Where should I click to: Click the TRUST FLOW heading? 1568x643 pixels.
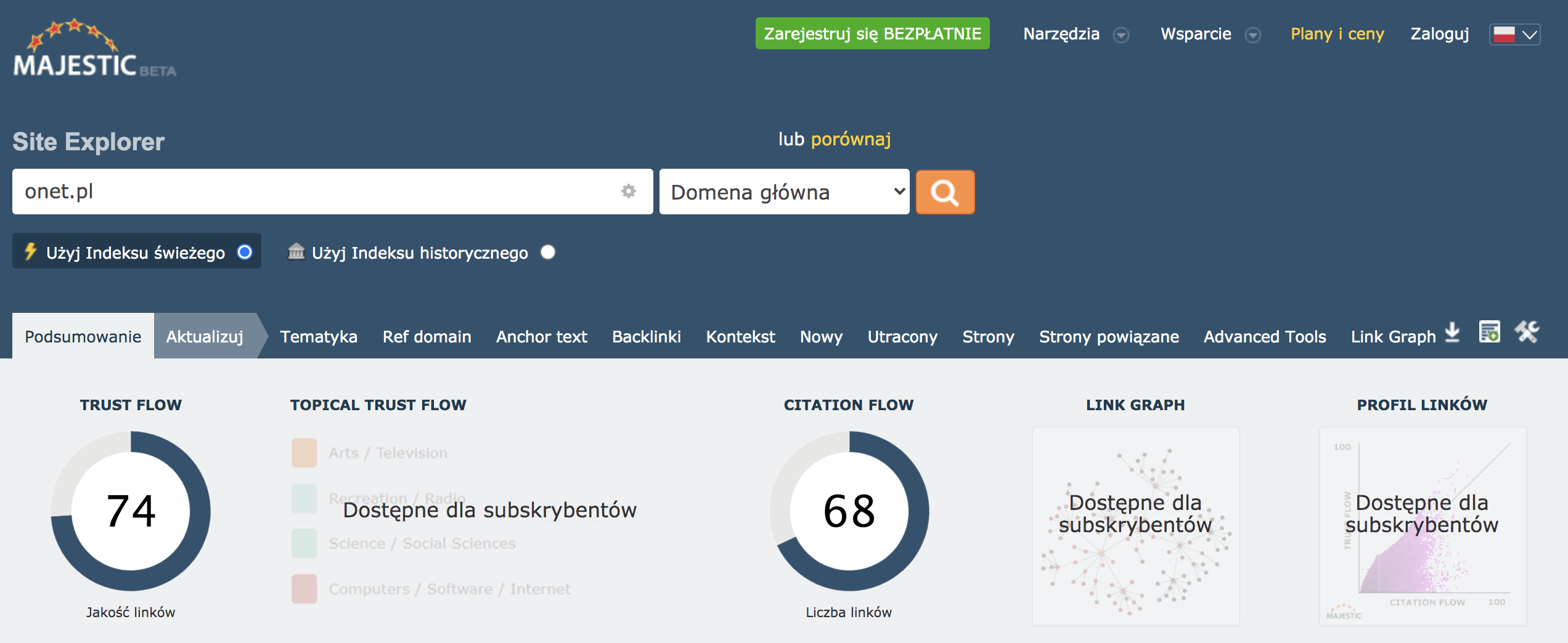pos(131,405)
